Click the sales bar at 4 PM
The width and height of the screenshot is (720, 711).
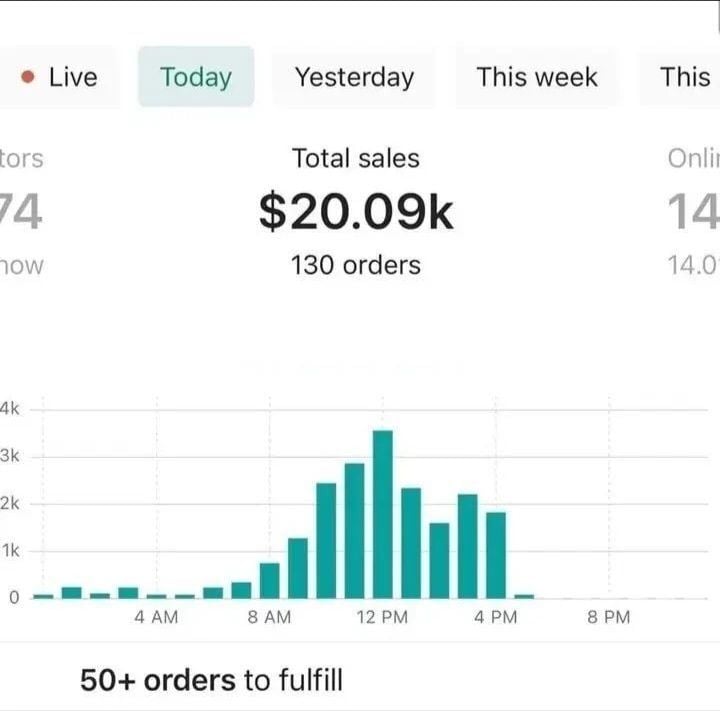tap(496, 555)
